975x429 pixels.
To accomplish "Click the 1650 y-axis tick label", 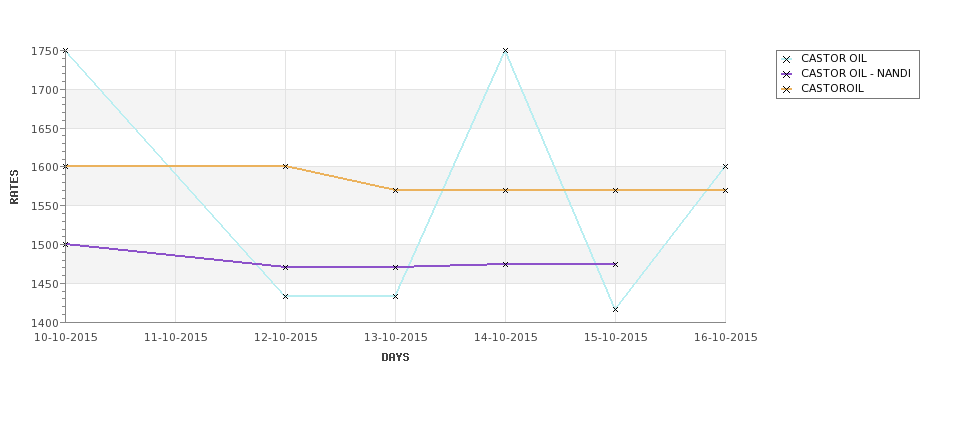I will tap(45, 129).
